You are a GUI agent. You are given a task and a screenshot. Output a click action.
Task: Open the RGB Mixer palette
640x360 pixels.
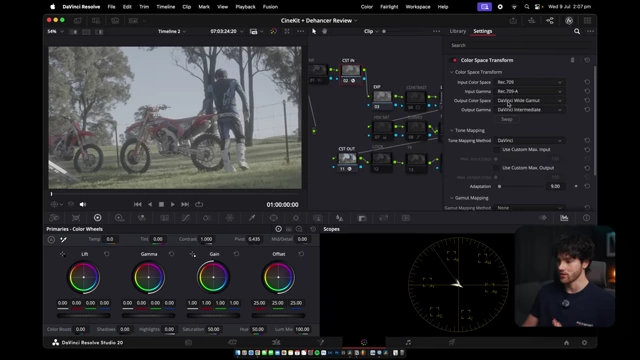point(142,218)
